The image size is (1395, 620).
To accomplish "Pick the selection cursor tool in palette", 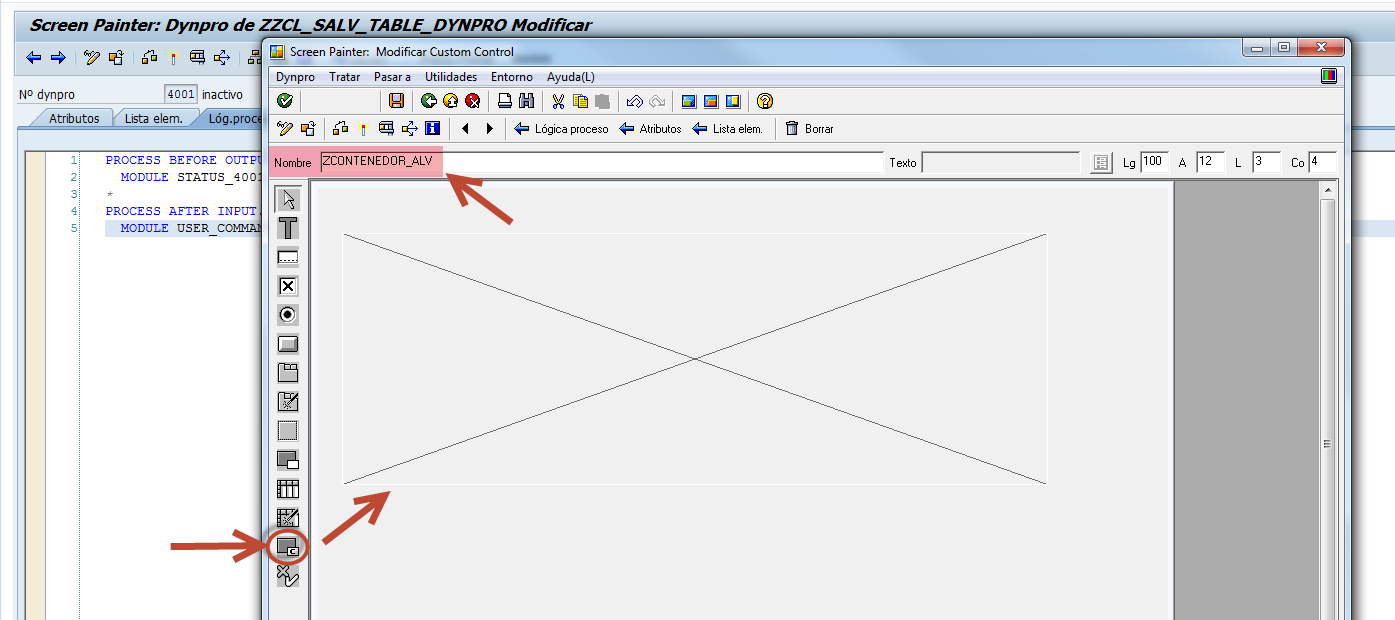I will coord(288,199).
